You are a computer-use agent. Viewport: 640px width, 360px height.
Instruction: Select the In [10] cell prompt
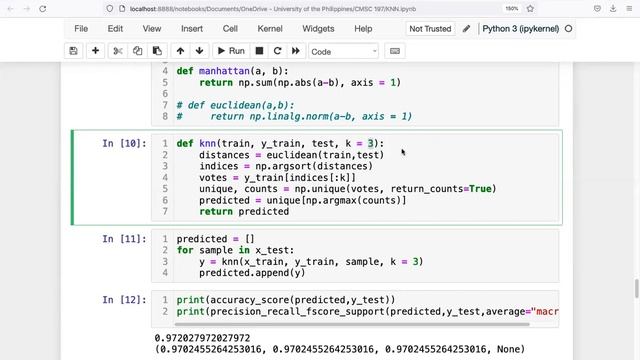pyautogui.click(x=124, y=144)
